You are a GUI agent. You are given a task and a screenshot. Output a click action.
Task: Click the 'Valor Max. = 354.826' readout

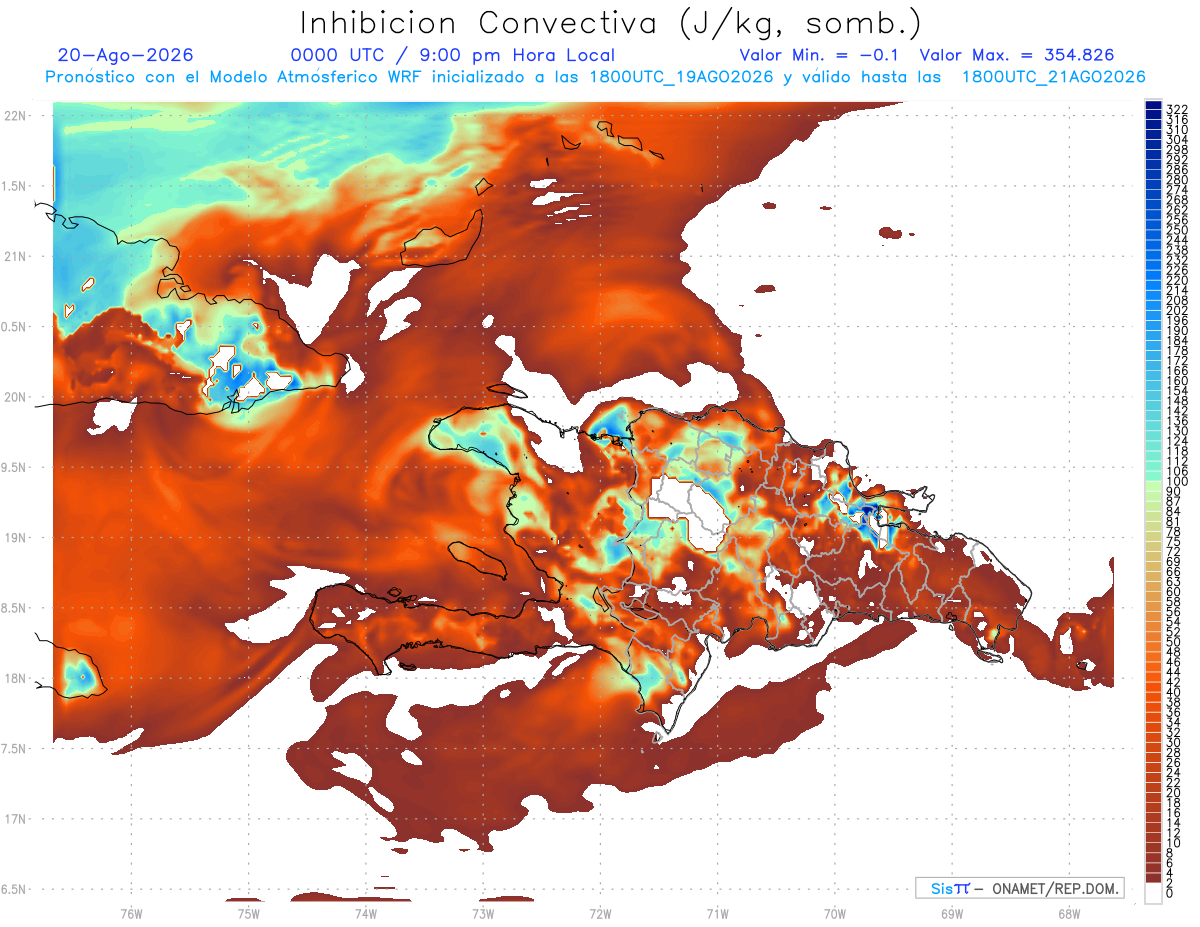(1016, 55)
